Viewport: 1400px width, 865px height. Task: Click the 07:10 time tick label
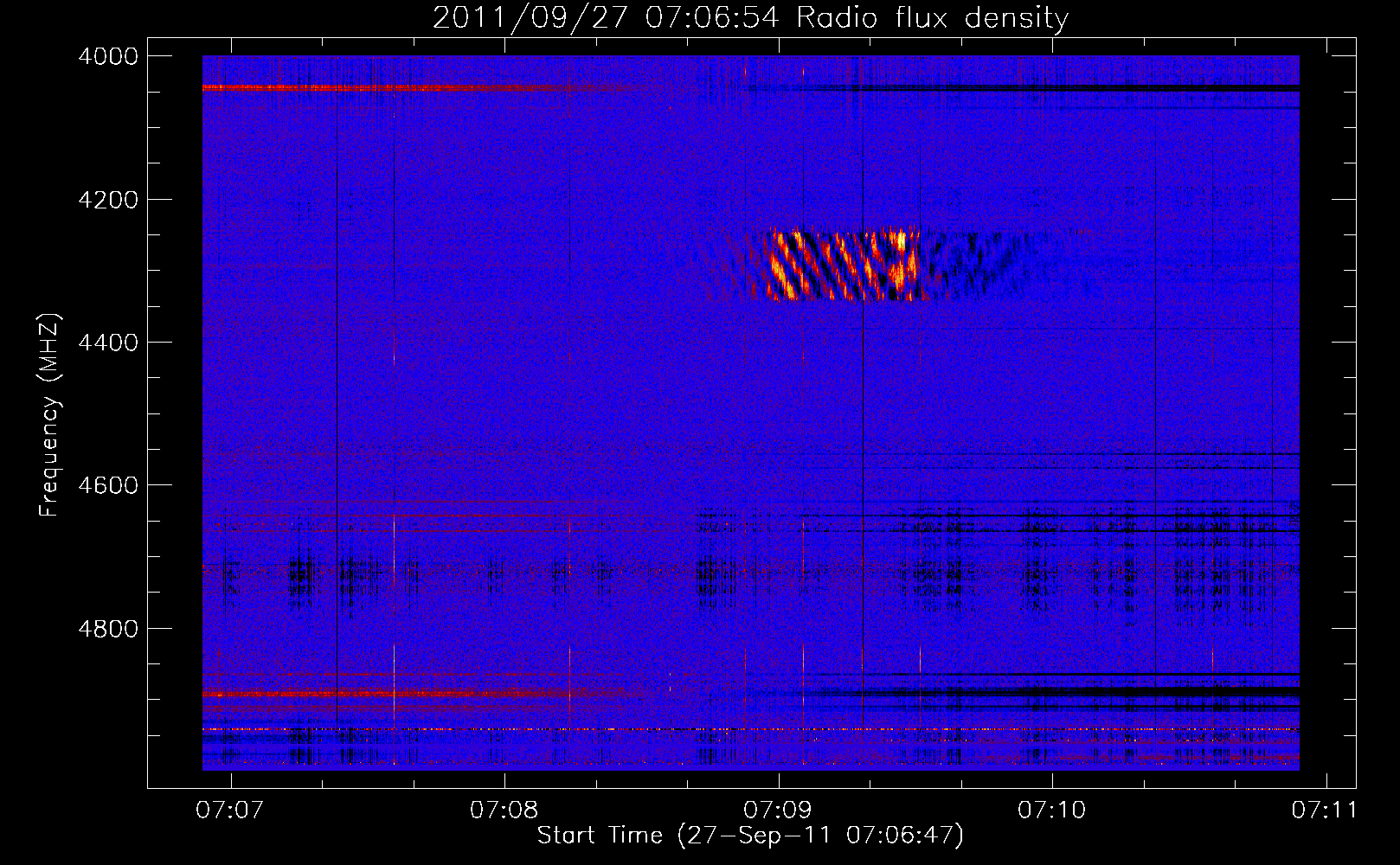[1052, 811]
